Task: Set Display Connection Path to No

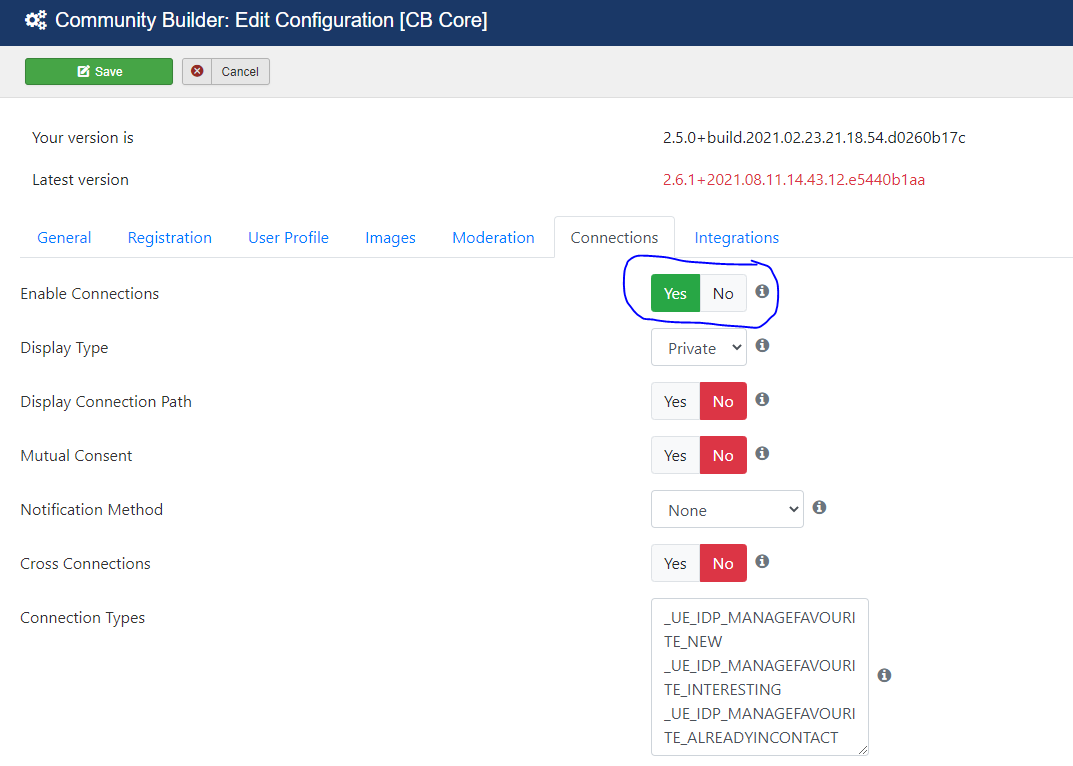Action: [723, 401]
